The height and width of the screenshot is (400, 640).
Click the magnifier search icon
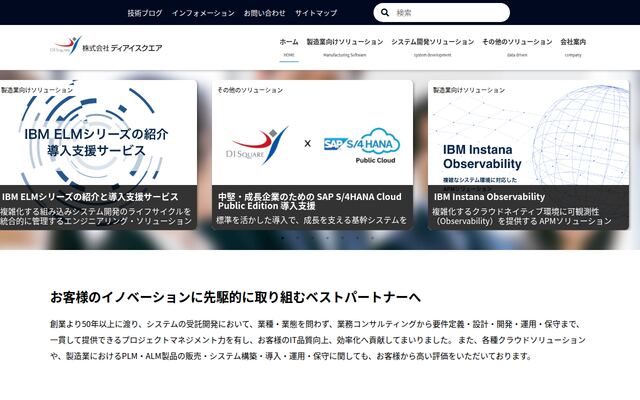click(x=384, y=13)
